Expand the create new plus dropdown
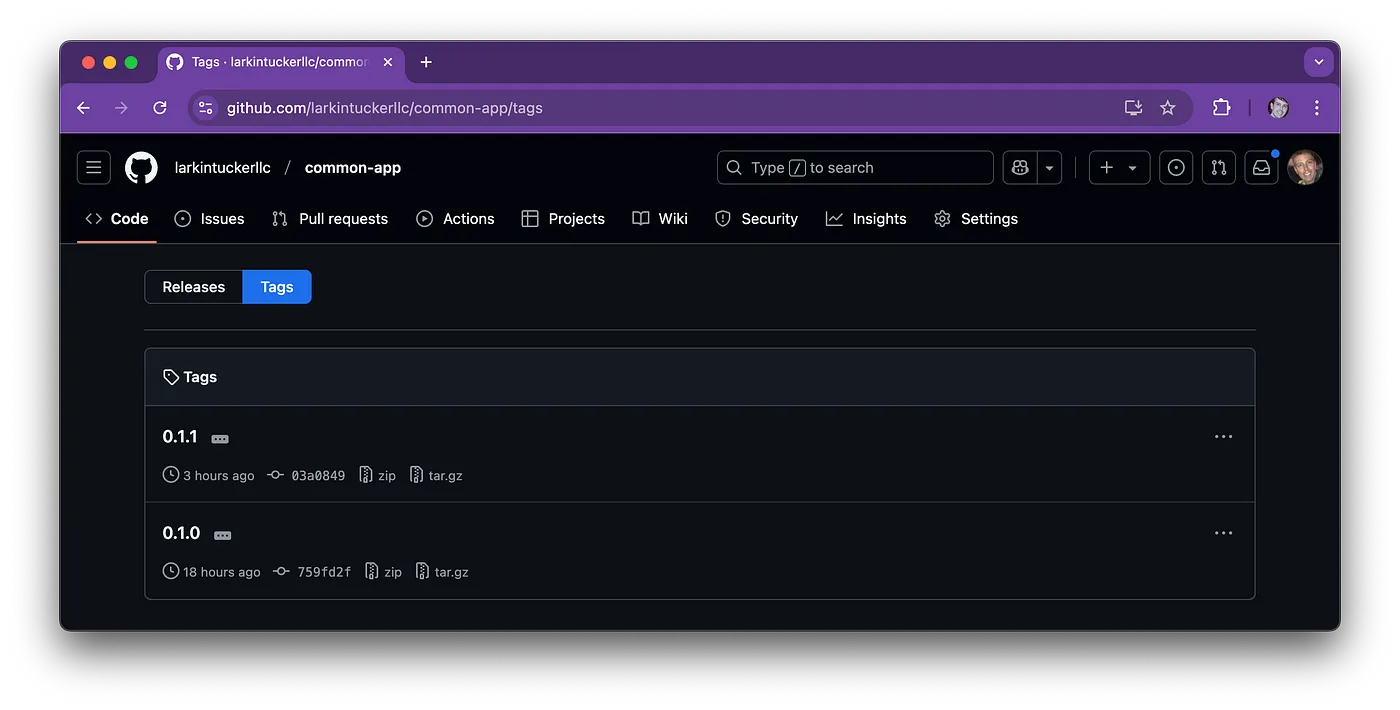The image size is (1400, 710). point(1119,168)
